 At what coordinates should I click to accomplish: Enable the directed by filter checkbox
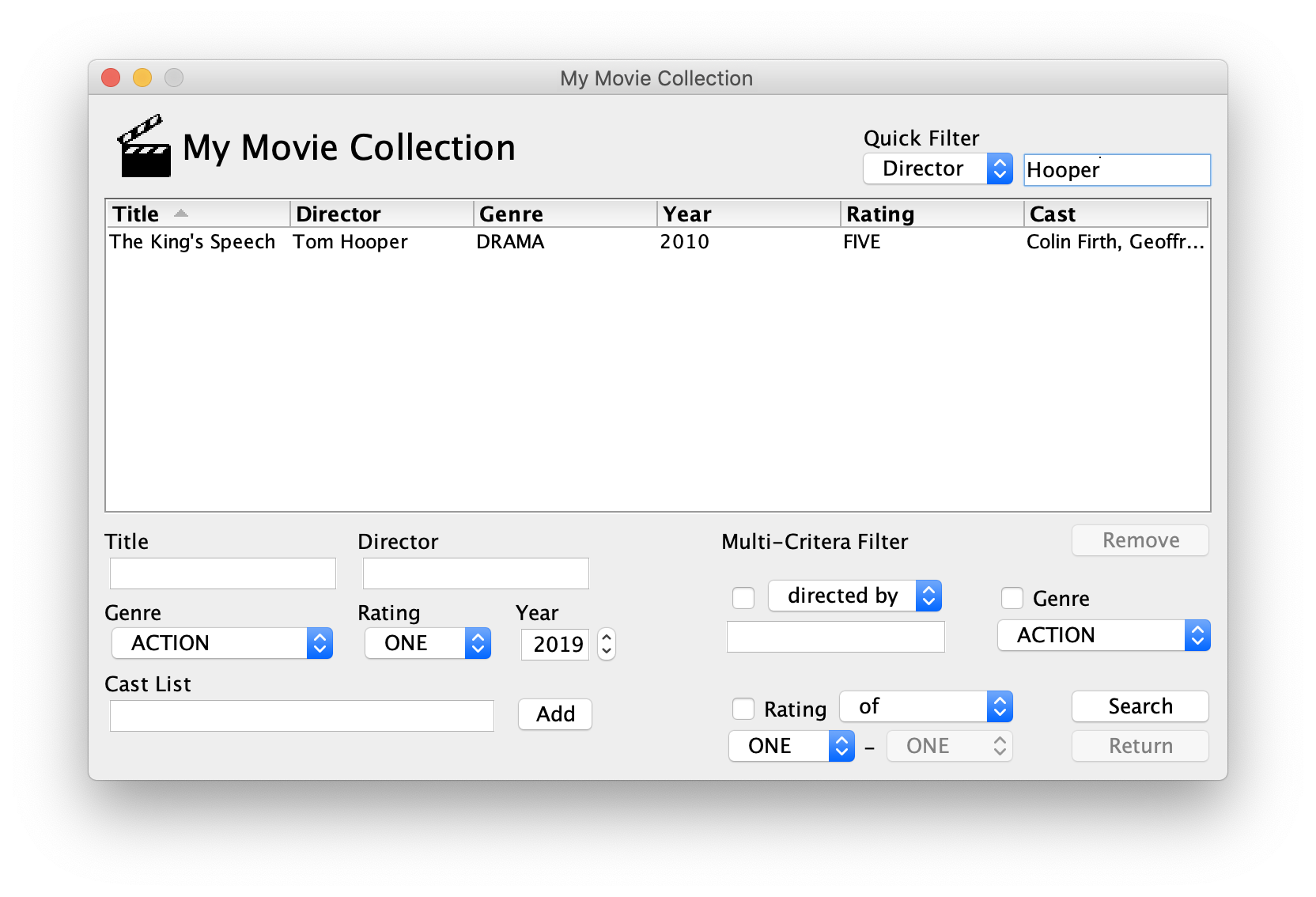(743, 597)
